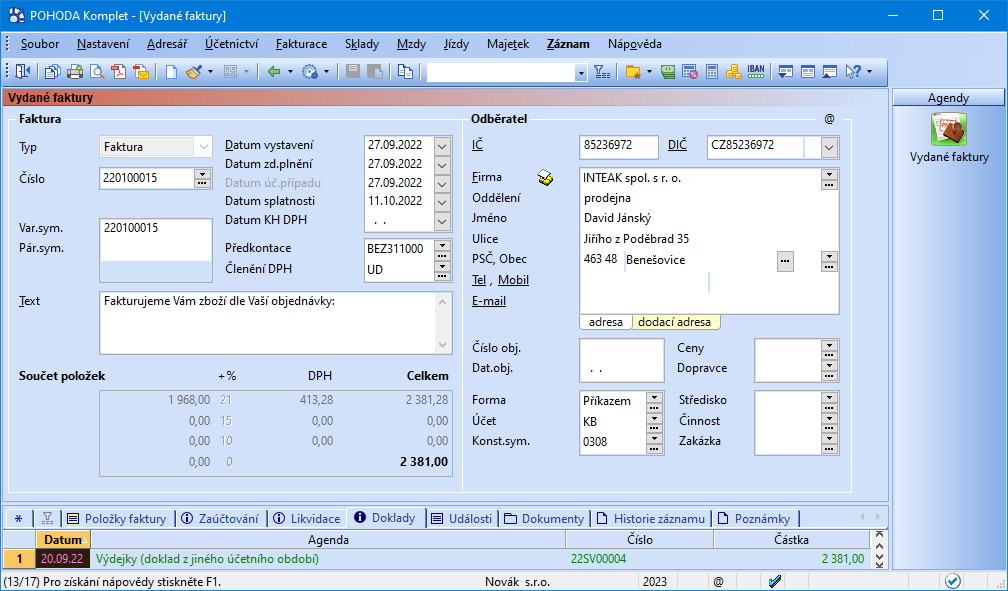The height and width of the screenshot is (591, 1008).
Task: Click the yellow Firma address book icon
Action: click(x=545, y=178)
